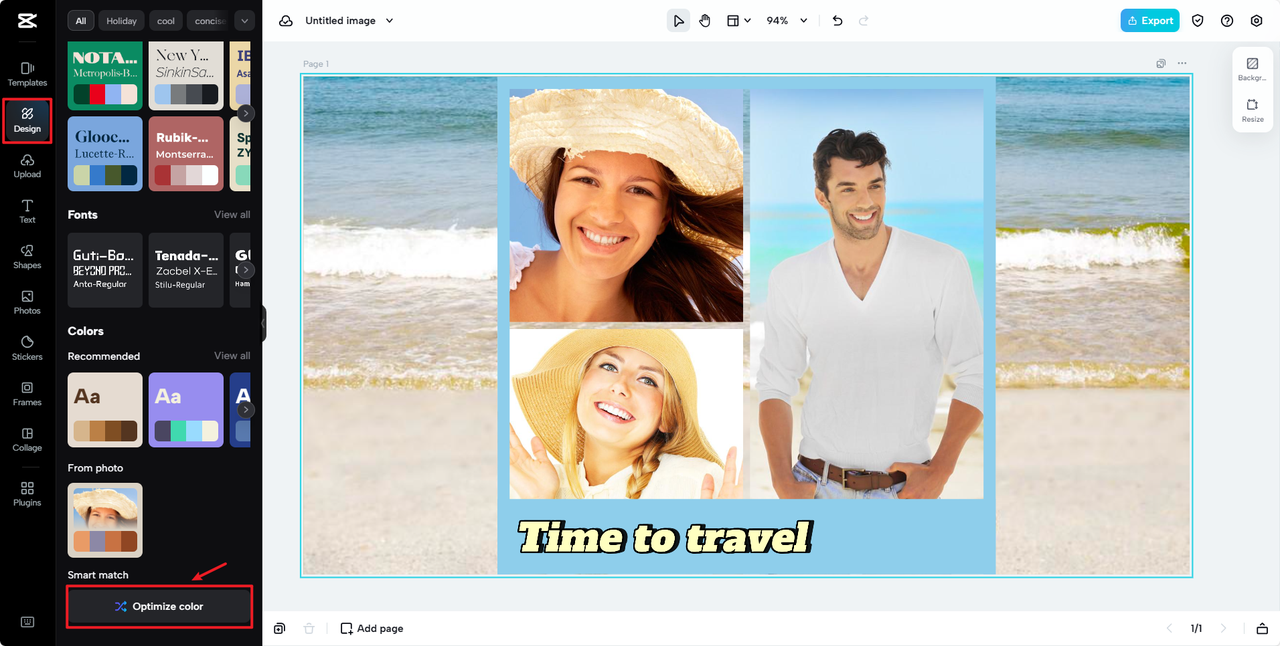1280x646 pixels.
Task: Go to the previous page arrow
Action: pos(1169,628)
